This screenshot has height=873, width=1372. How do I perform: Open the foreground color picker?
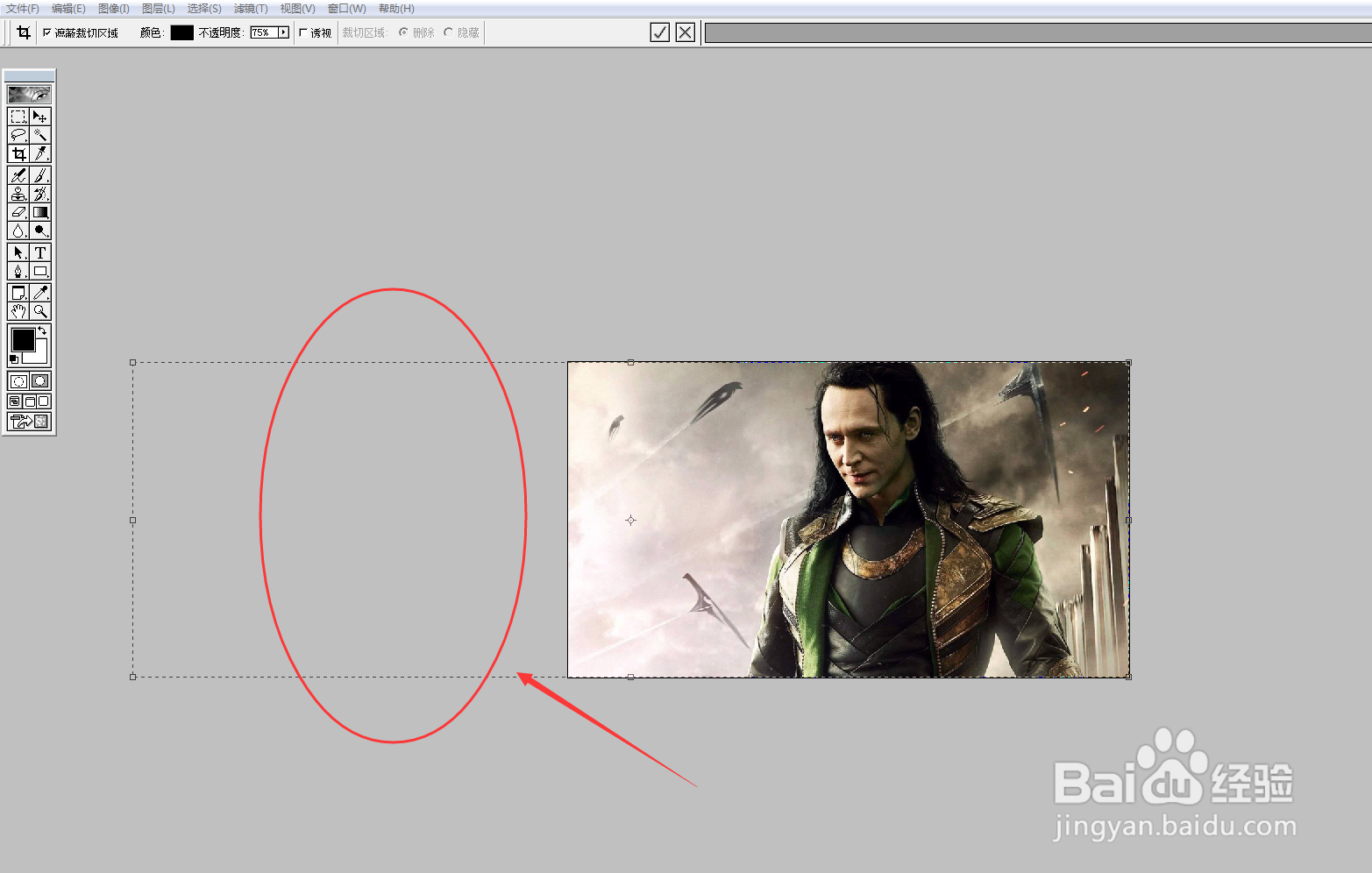[x=23, y=339]
